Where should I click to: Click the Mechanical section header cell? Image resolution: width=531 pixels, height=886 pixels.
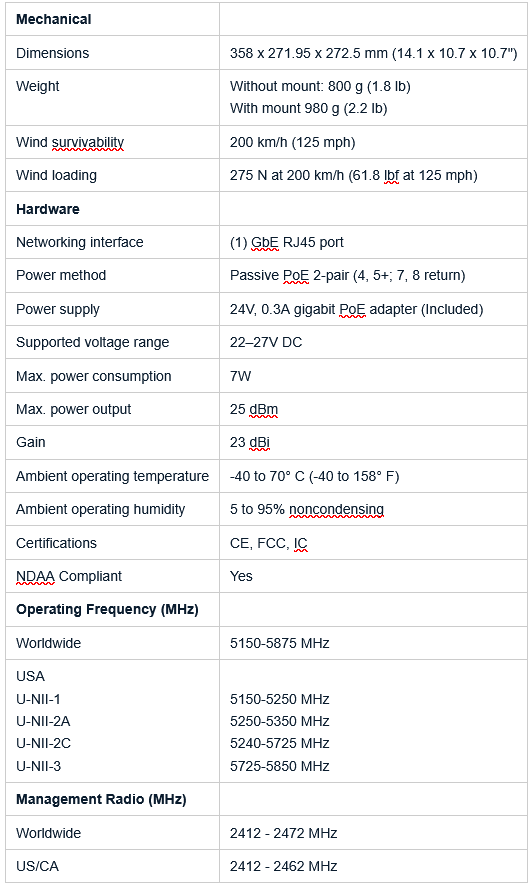pyautogui.click(x=112, y=19)
